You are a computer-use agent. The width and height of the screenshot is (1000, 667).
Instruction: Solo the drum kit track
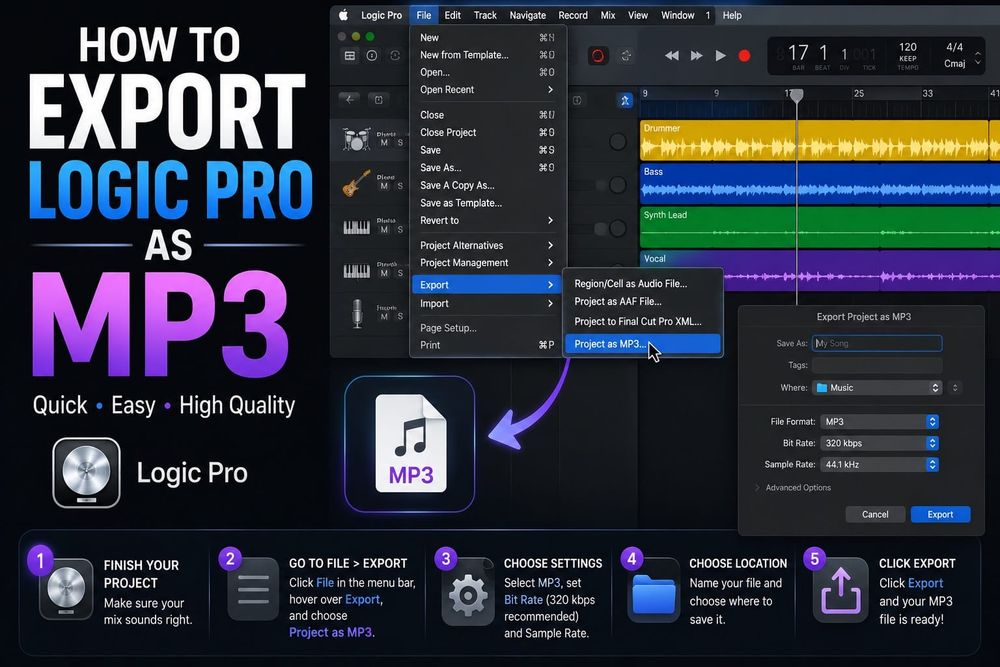coord(400,143)
